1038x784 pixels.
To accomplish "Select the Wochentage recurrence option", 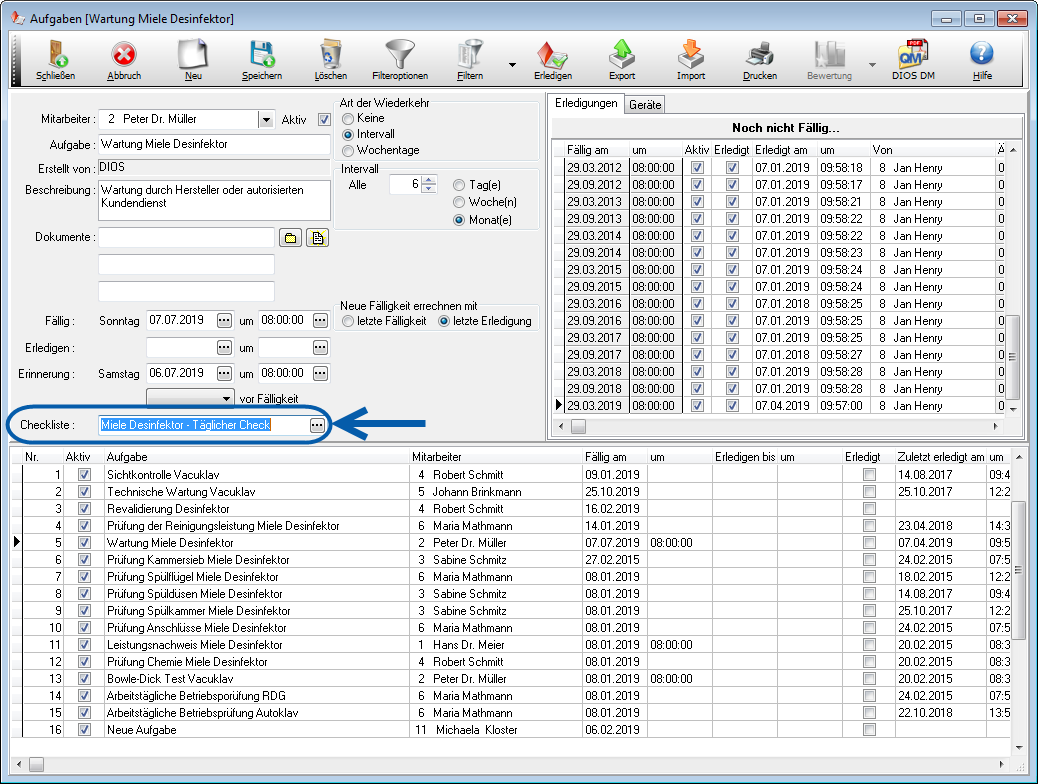I will tap(348, 150).
